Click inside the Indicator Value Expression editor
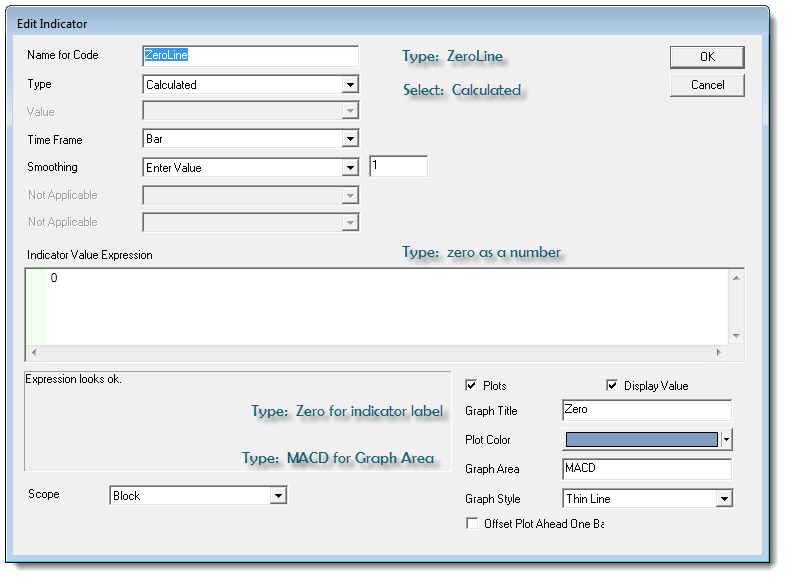Viewport: 785px width, 578px height. point(380,306)
